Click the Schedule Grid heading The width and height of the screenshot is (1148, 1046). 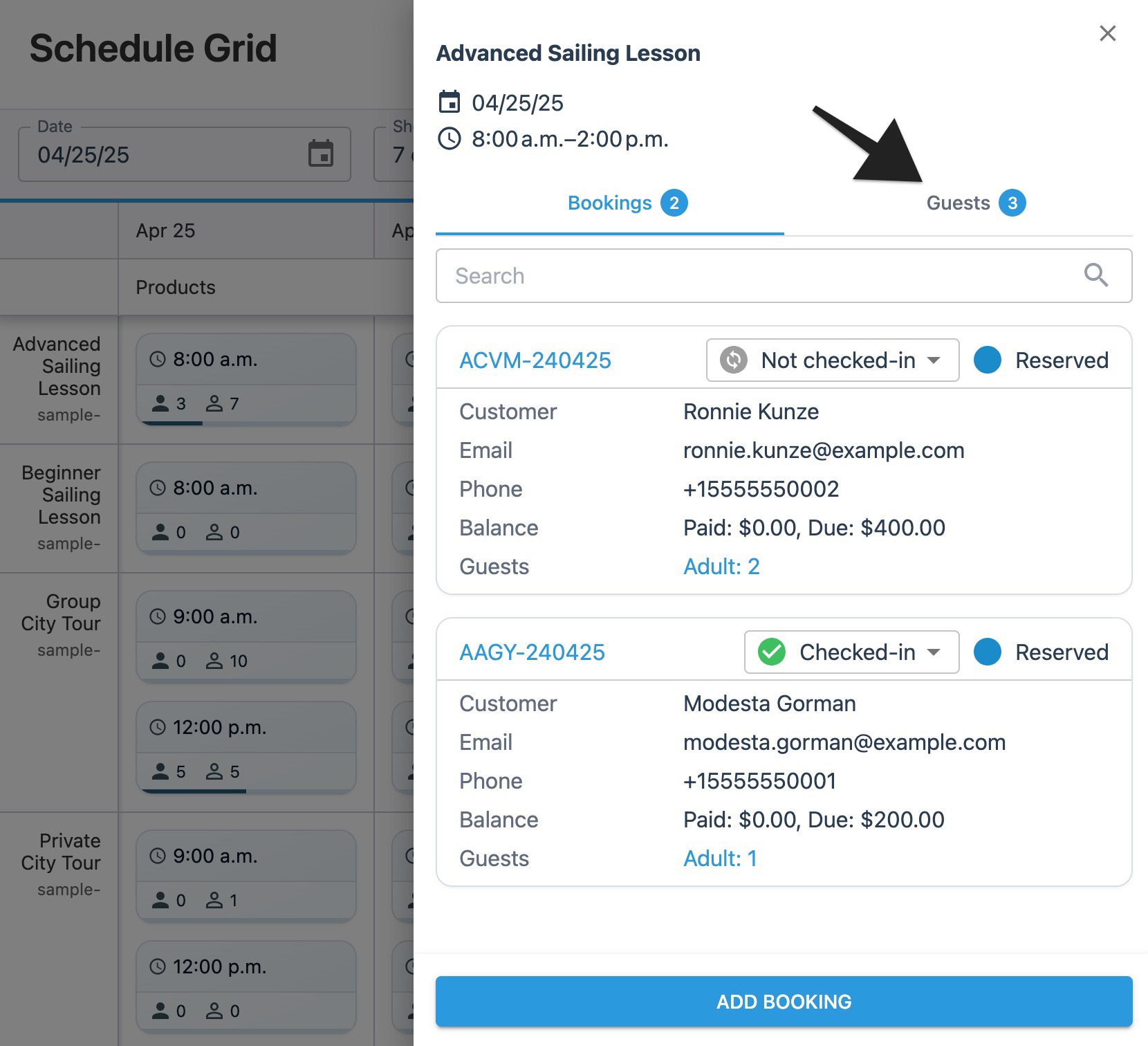click(x=153, y=48)
